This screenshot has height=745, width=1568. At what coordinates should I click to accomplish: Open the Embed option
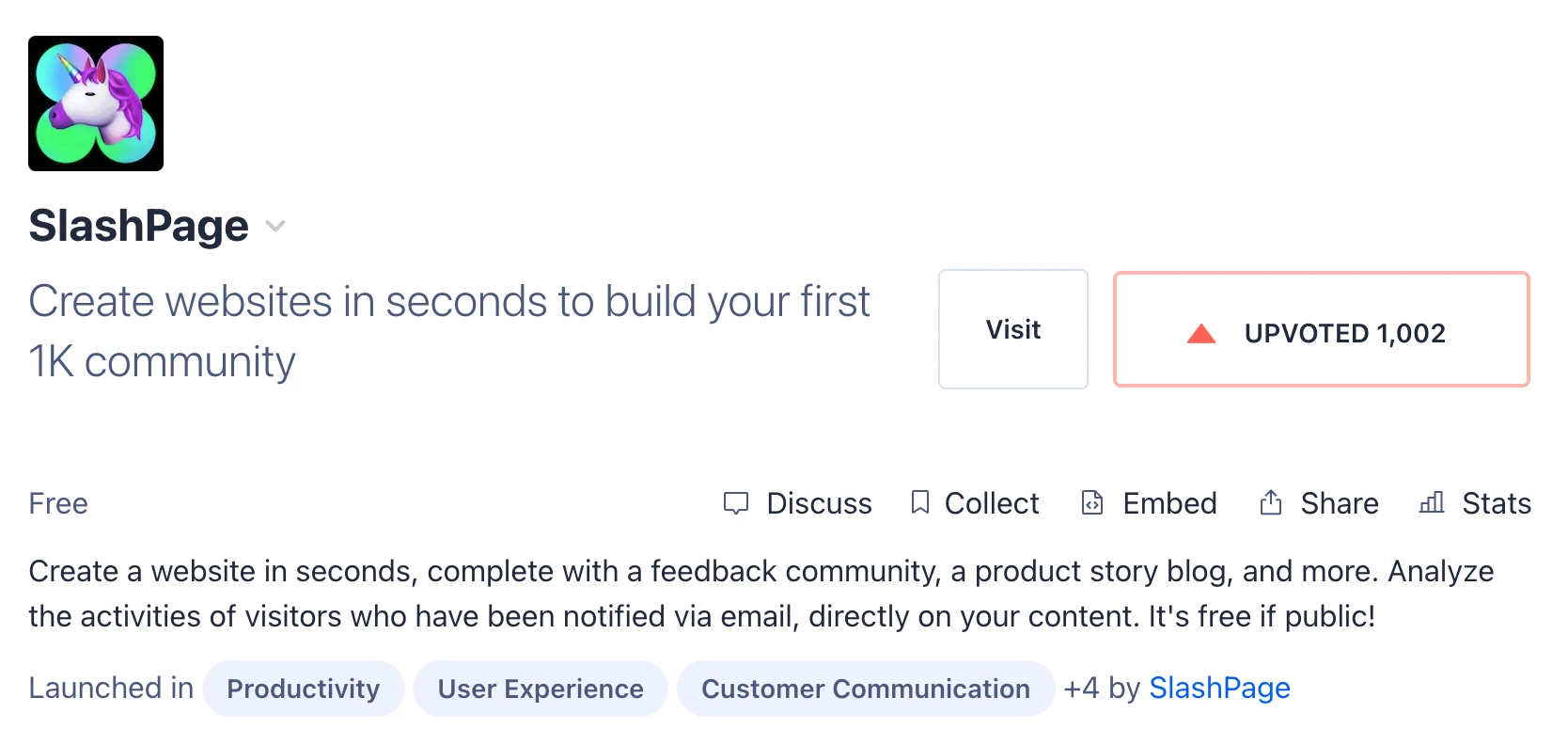tap(1149, 503)
